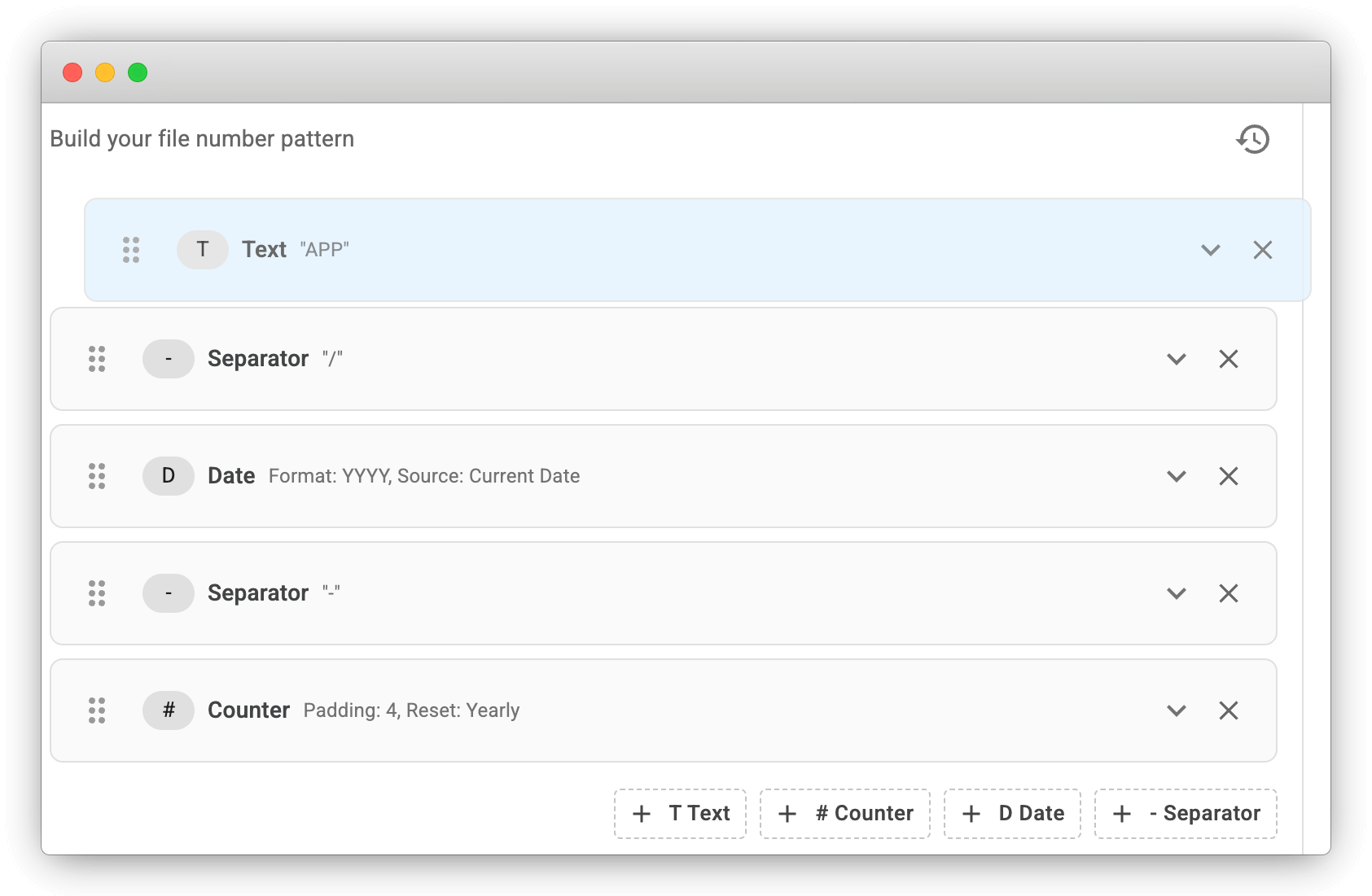Screen dimensions: 1372x896
Task: Click the dash badge on the "-" Separator
Action: 168,593
